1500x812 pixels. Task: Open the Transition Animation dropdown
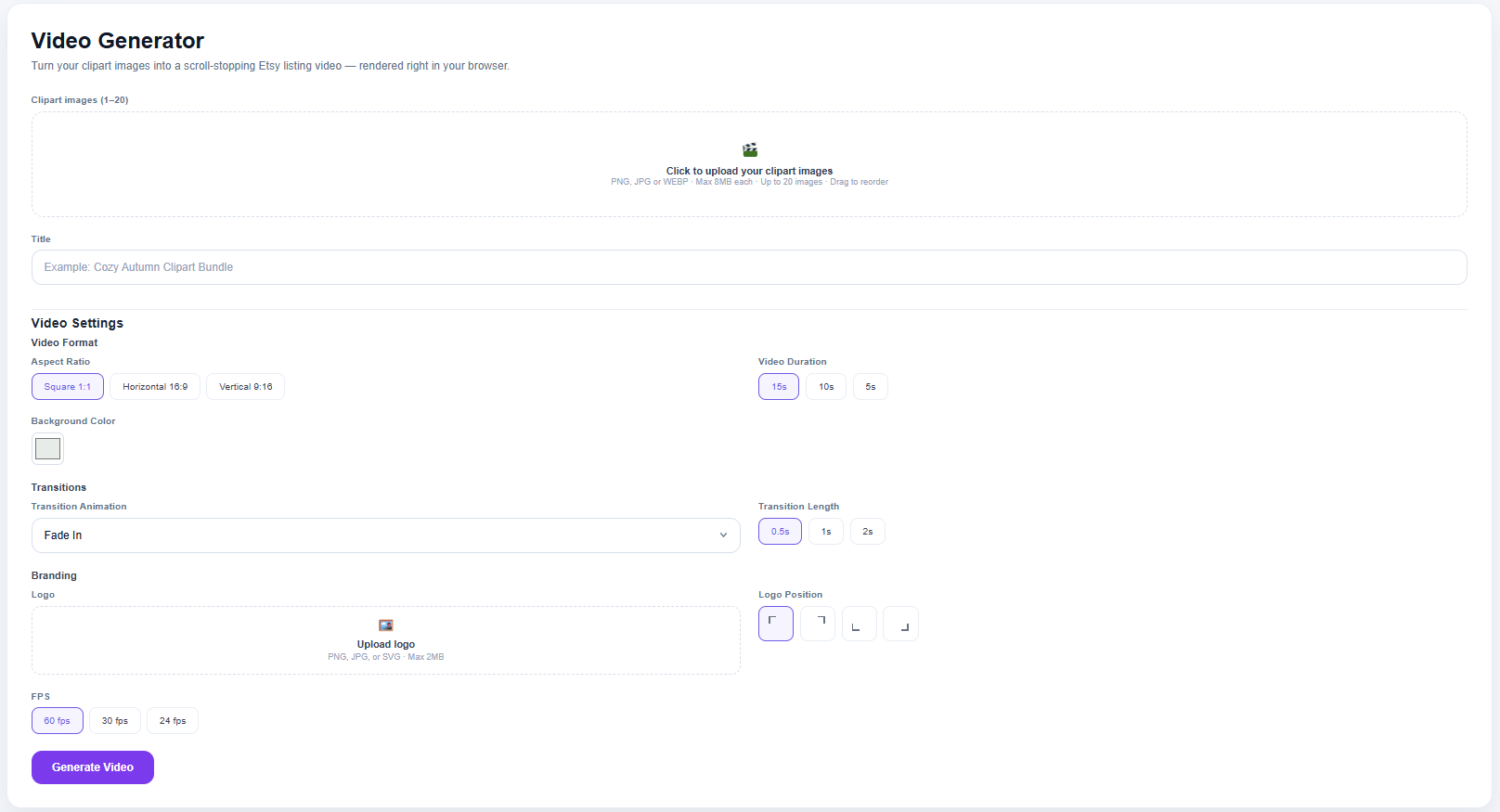pyautogui.click(x=386, y=535)
